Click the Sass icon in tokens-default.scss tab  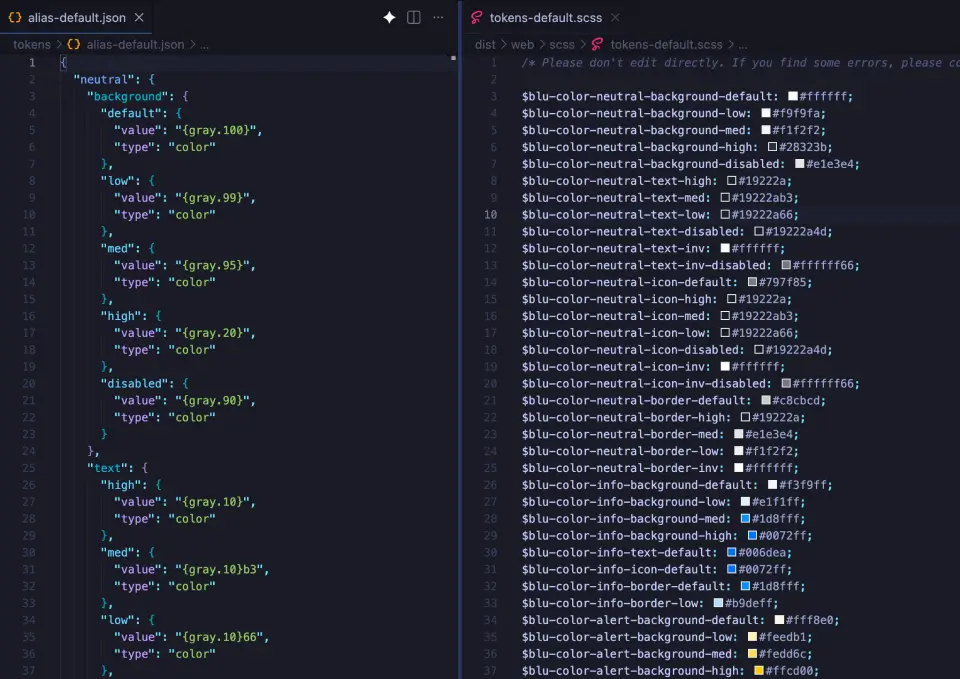click(x=476, y=18)
